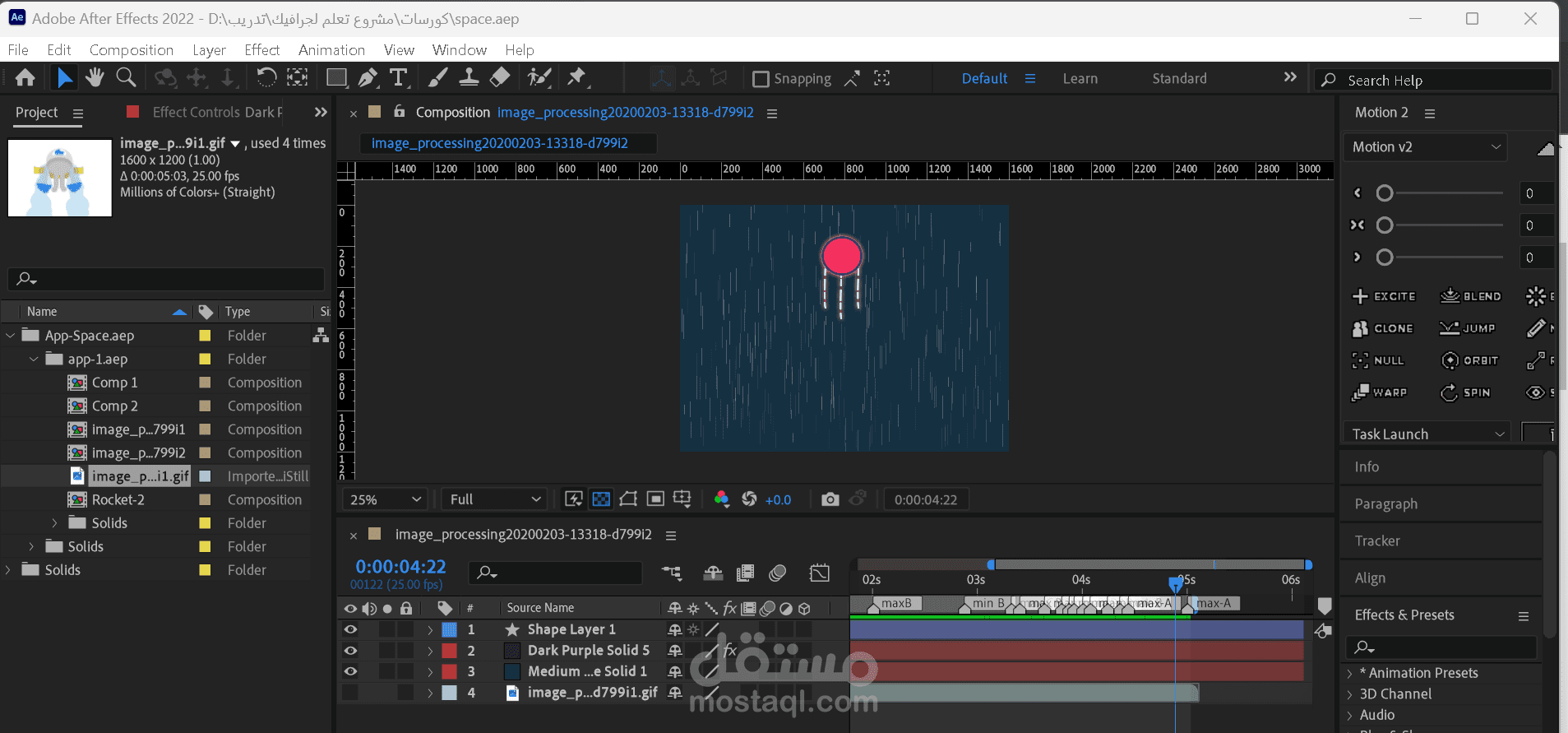Hide Medium Solid 1 layer eye
The width and height of the screenshot is (1568, 733).
(350, 671)
